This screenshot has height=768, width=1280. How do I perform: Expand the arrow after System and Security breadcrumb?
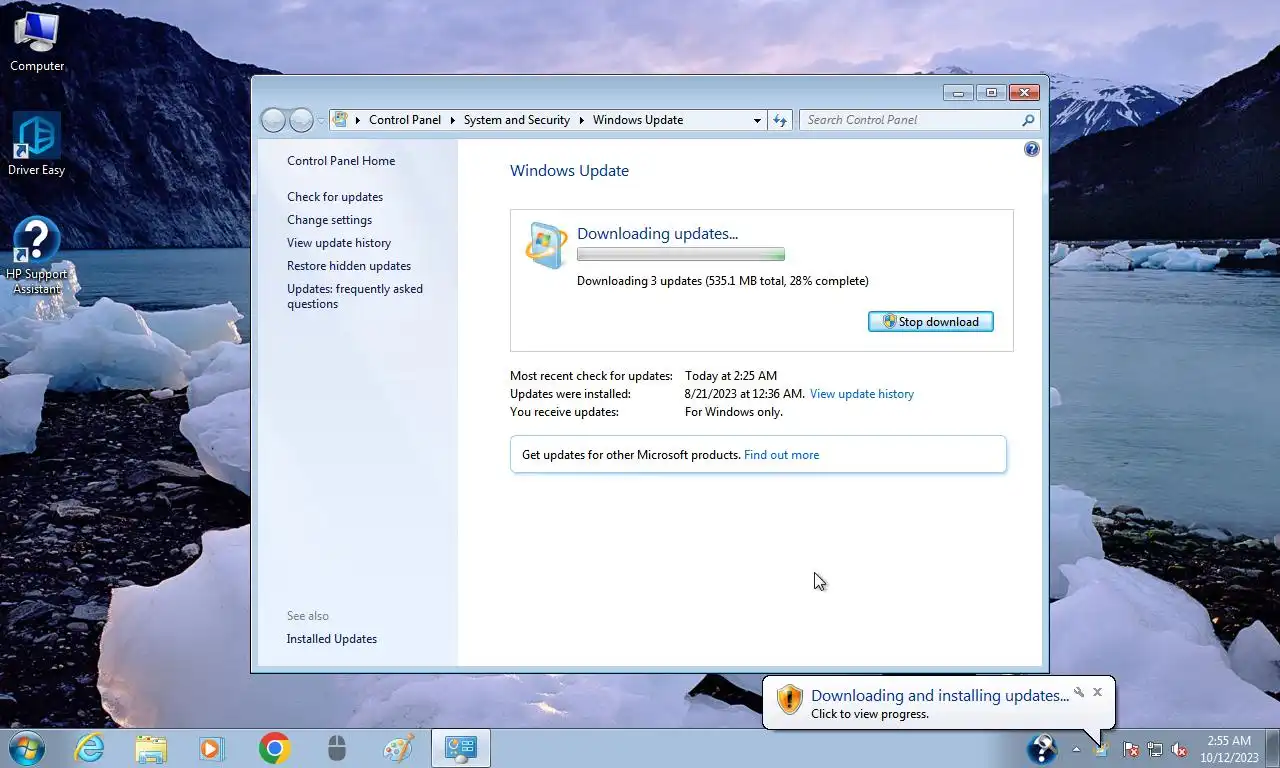click(x=581, y=120)
